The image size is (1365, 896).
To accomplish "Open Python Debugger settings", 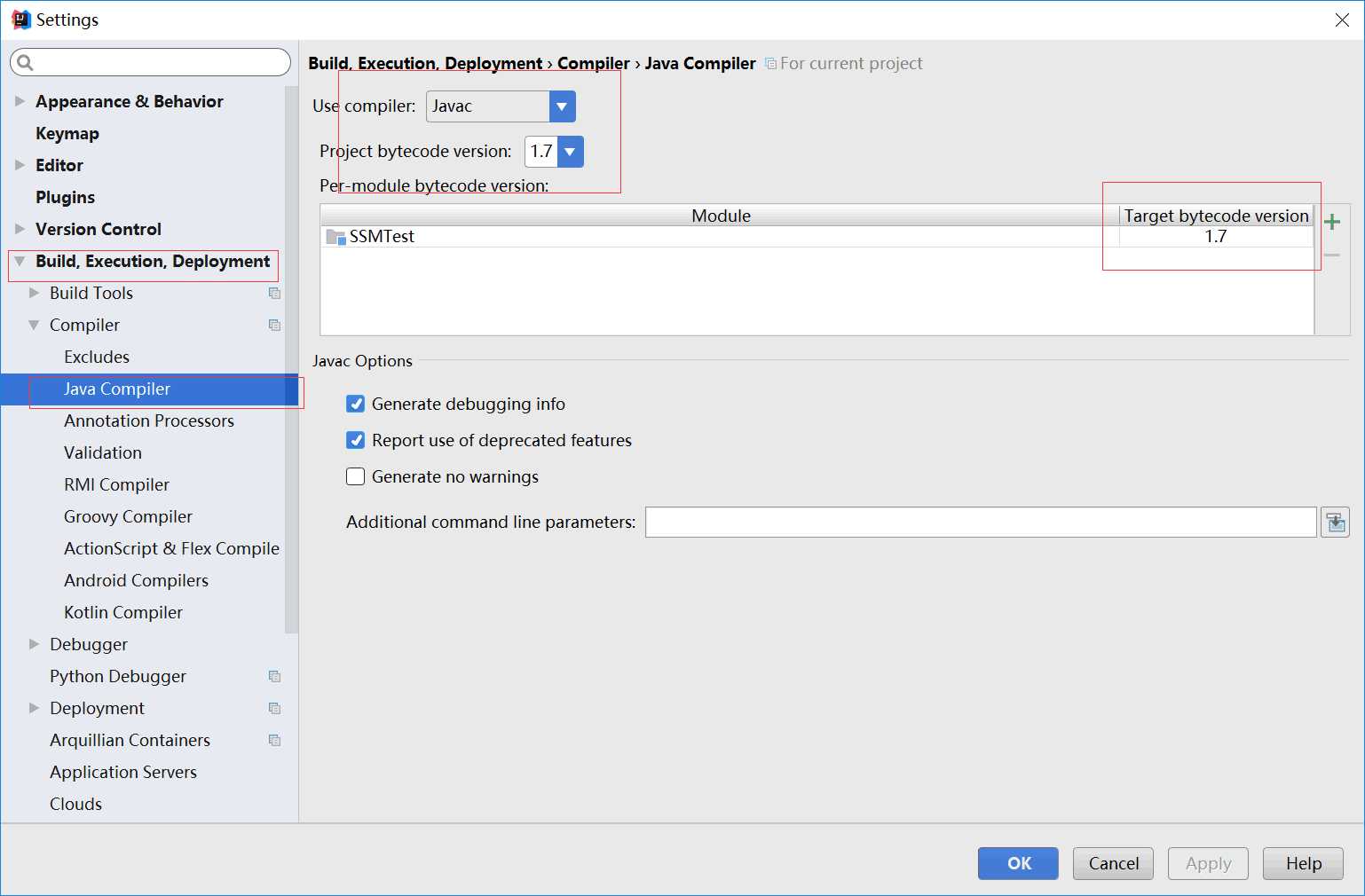I will (x=118, y=677).
